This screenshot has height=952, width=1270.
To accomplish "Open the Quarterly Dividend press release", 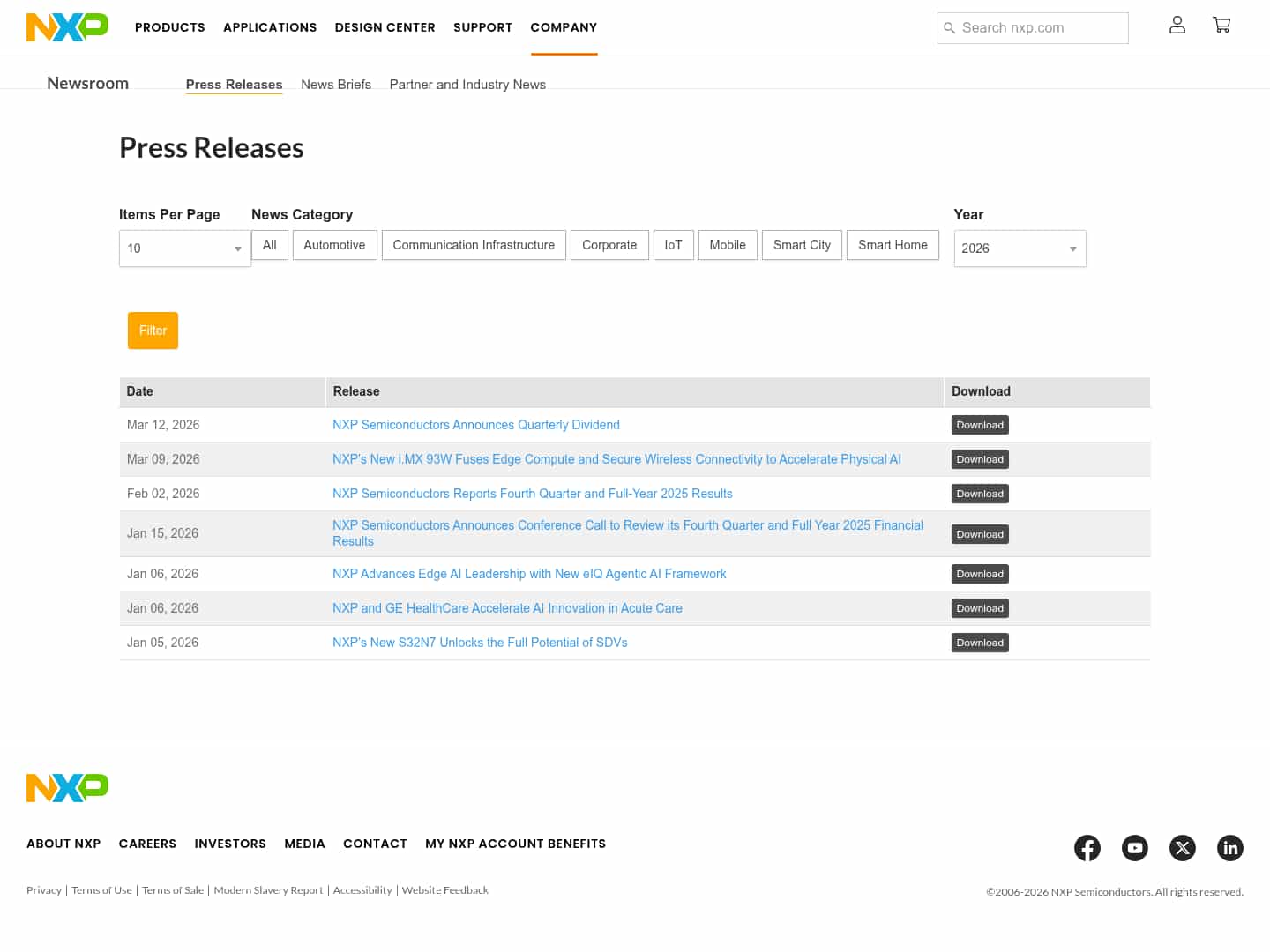I will [x=476, y=425].
